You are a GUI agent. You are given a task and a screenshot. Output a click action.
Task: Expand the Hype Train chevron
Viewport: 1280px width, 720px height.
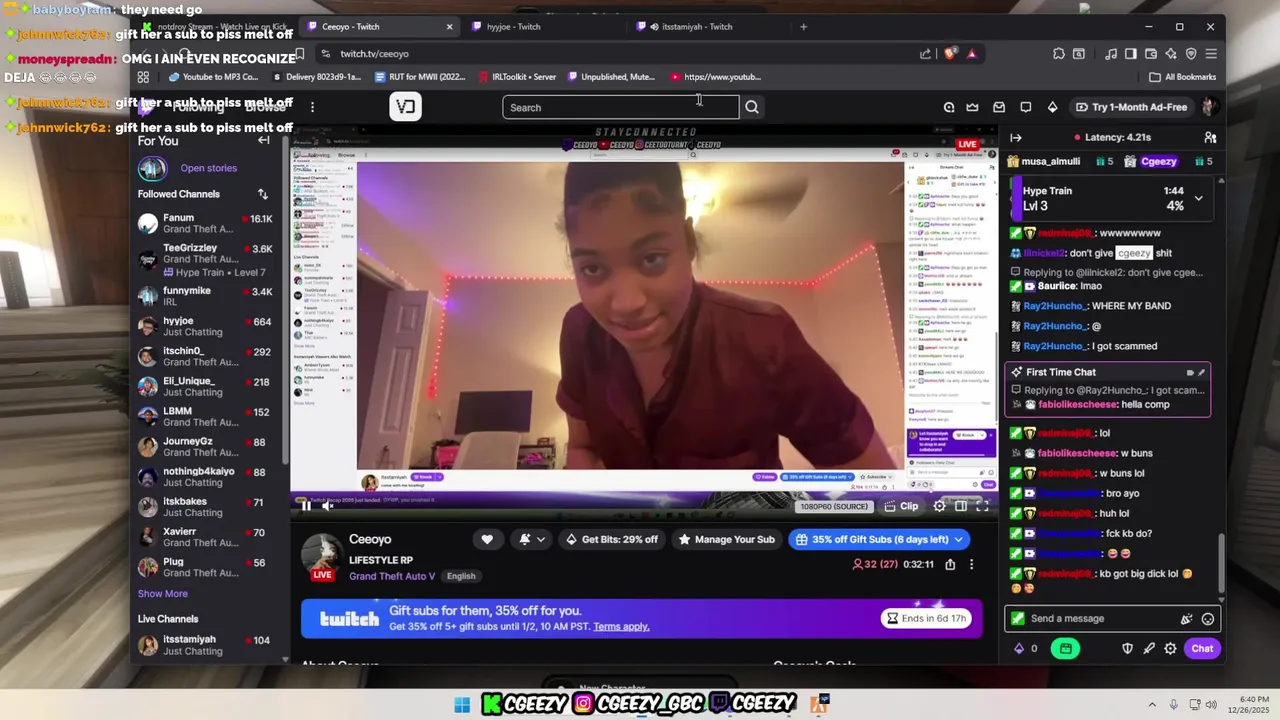tap(1198, 198)
